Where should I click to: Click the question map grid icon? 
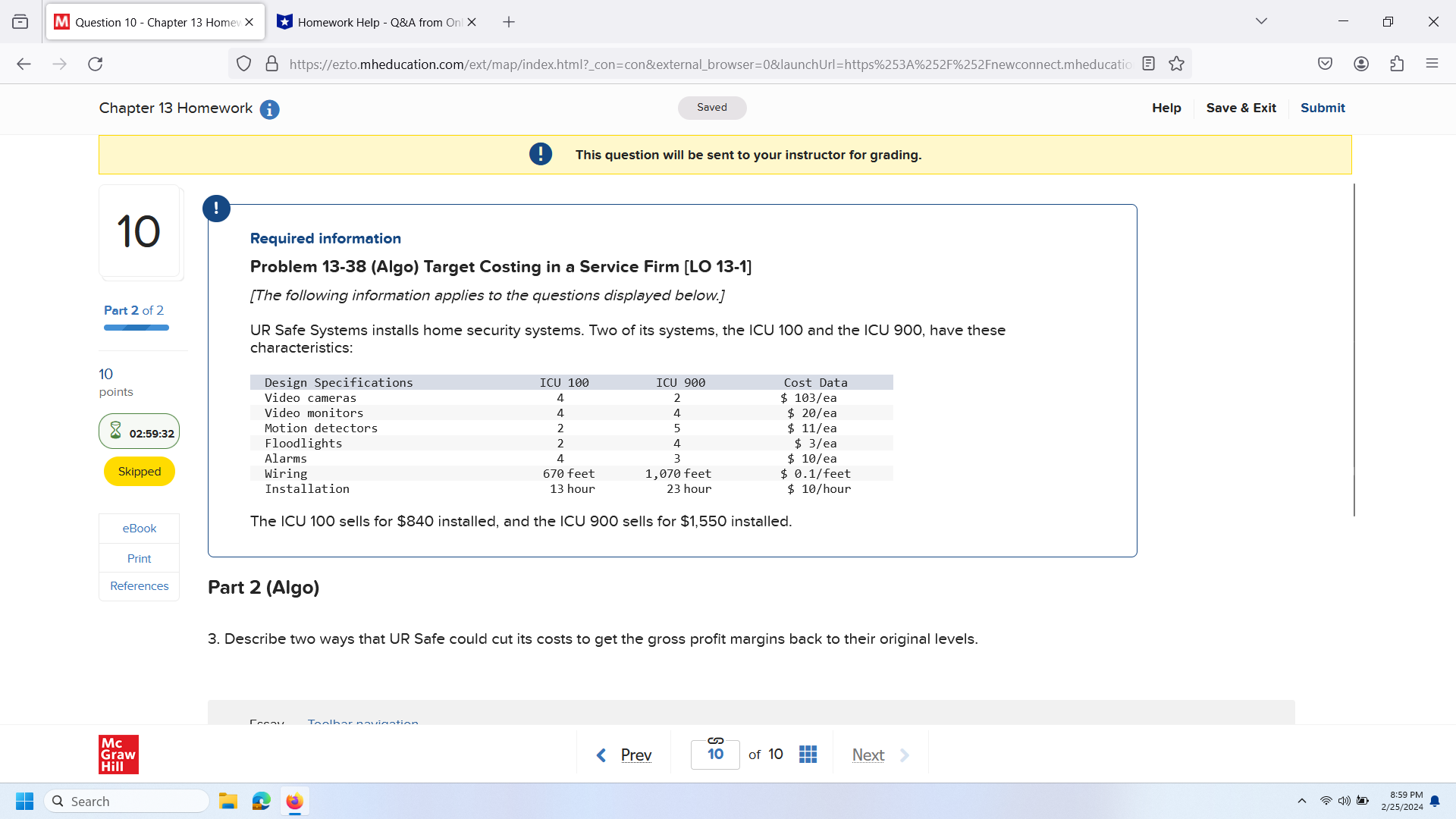808,754
